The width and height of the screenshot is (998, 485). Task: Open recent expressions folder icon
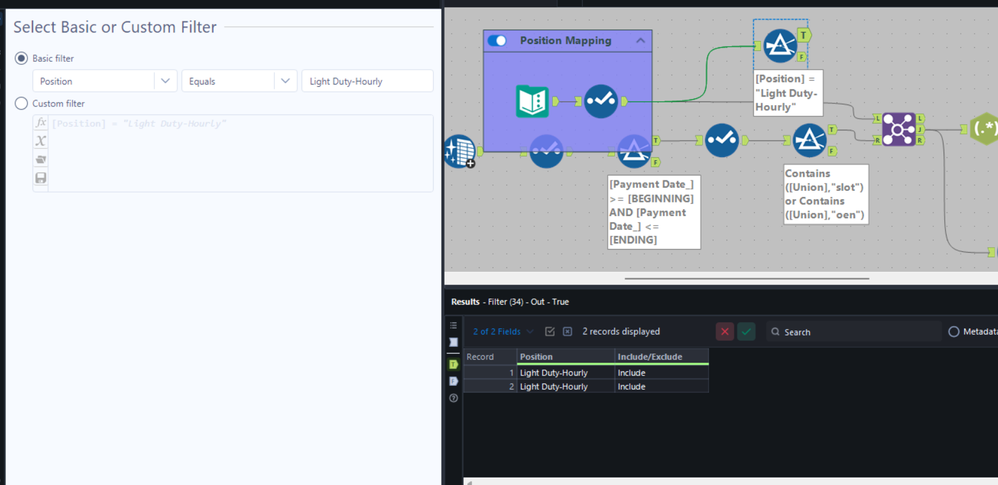pyautogui.click(x=41, y=159)
